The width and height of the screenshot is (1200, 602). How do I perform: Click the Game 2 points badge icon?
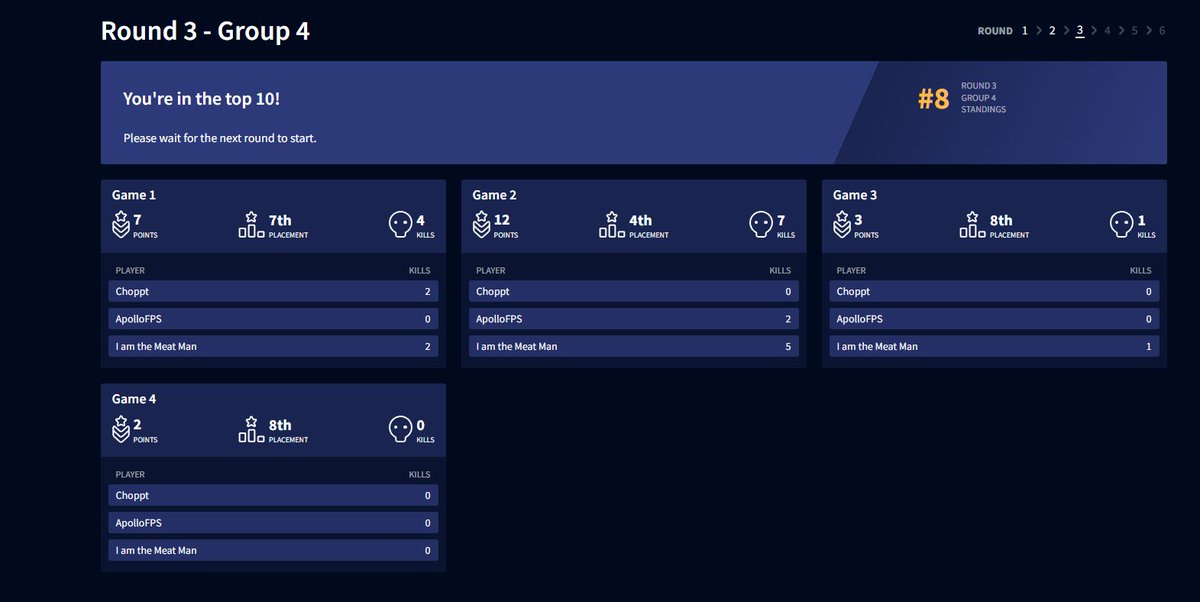(x=482, y=225)
